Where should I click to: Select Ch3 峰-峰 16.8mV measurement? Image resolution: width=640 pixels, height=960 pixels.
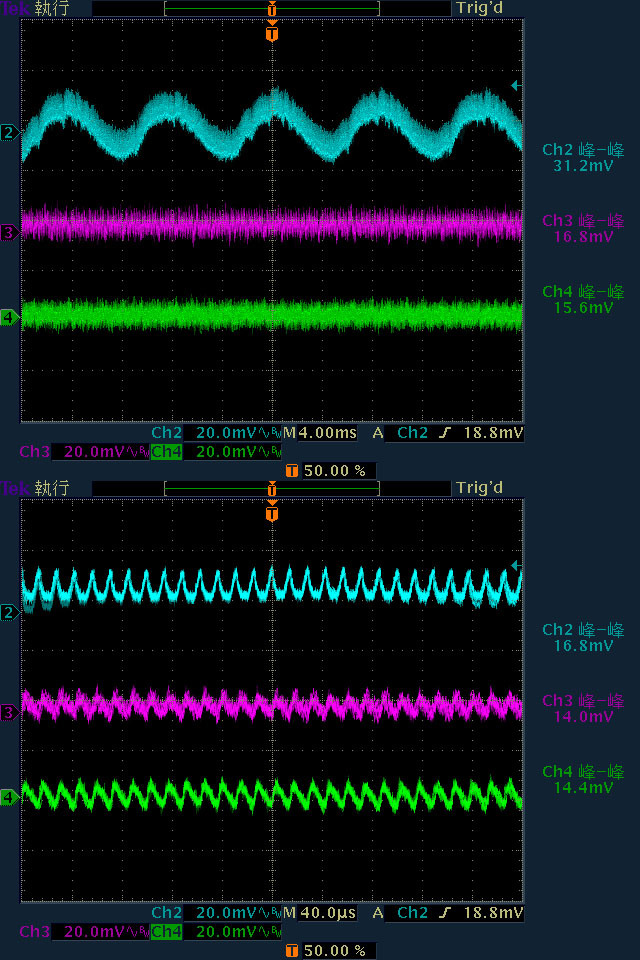tap(583, 229)
